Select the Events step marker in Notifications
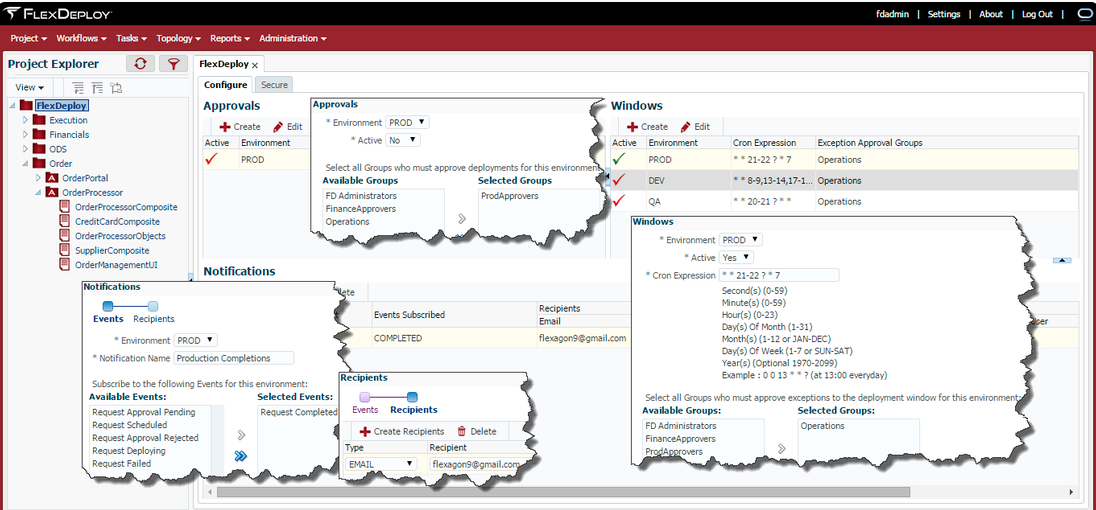This screenshot has height=510, width=1096. (x=108, y=306)
